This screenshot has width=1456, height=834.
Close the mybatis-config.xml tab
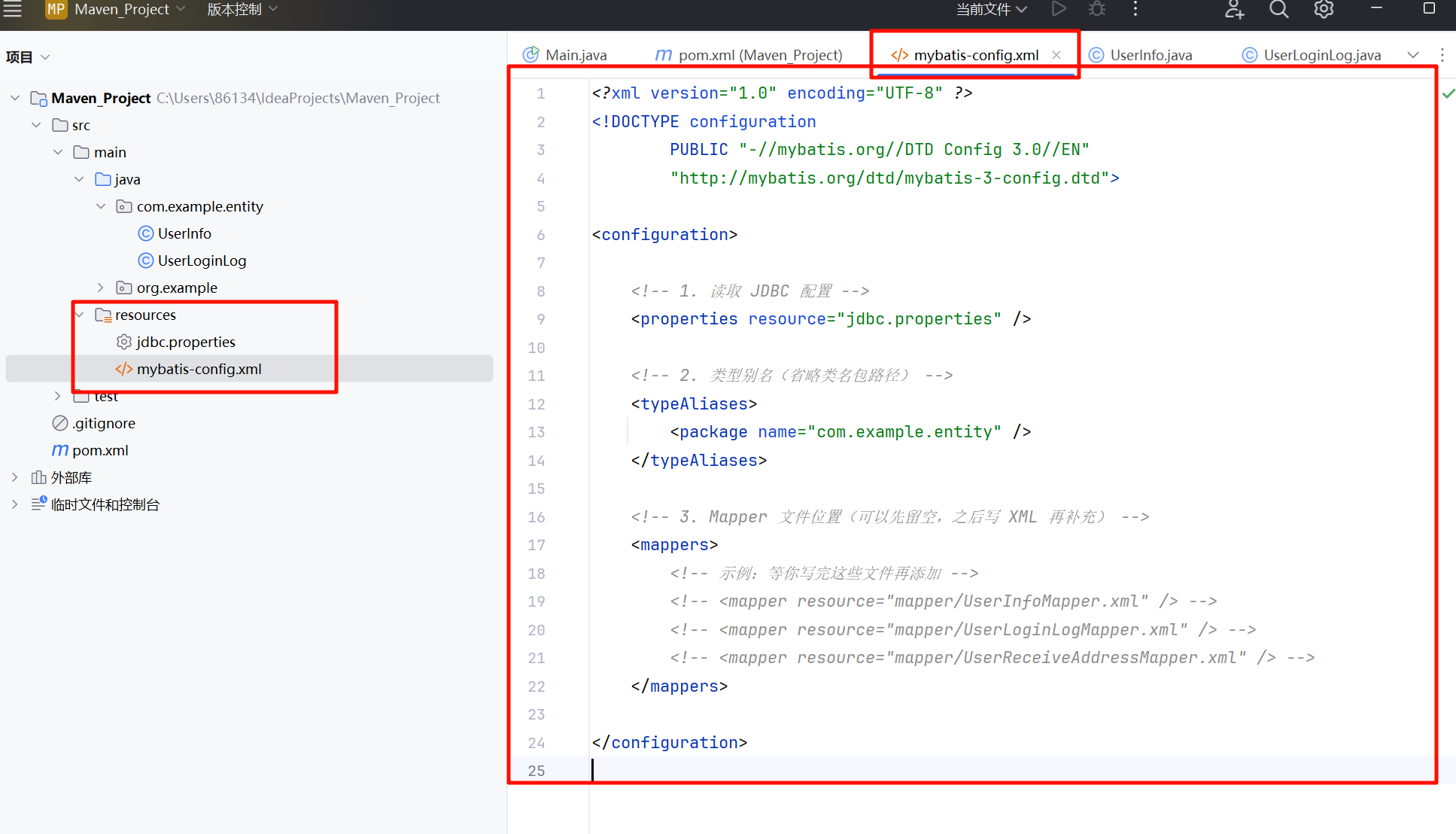click(x=1056, y=55)
